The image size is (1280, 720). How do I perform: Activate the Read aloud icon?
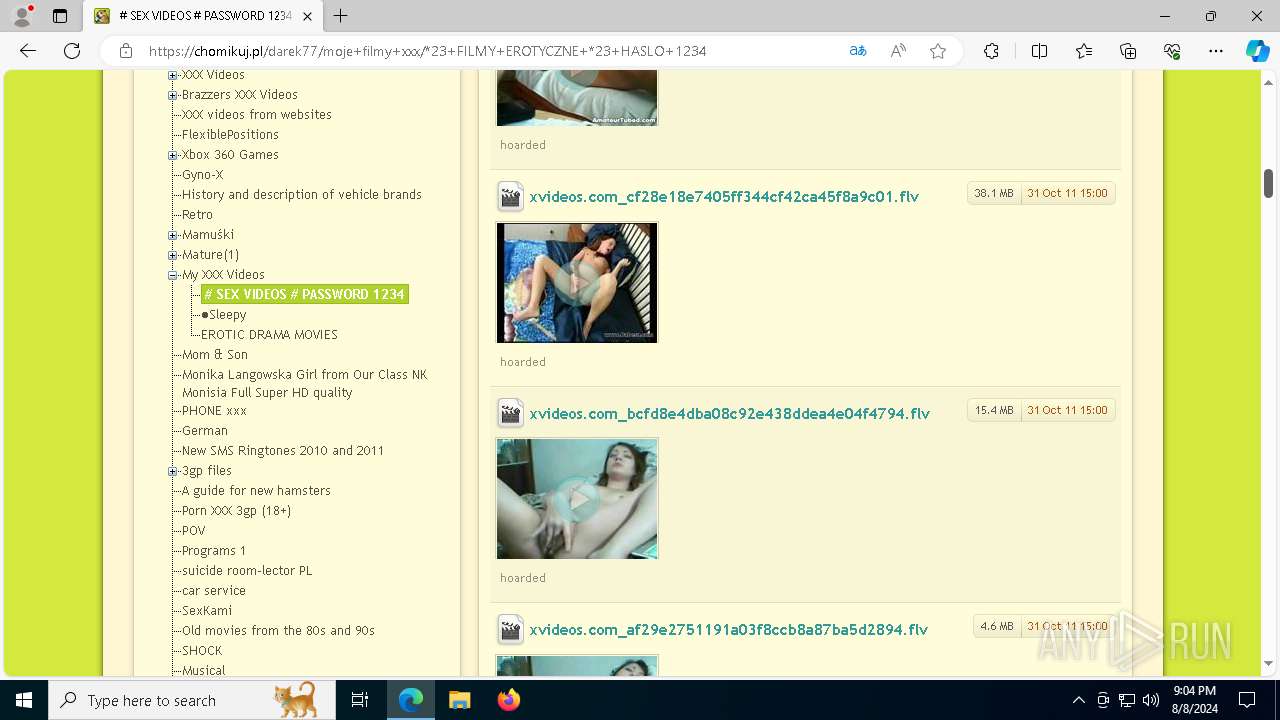click(898, 51)
